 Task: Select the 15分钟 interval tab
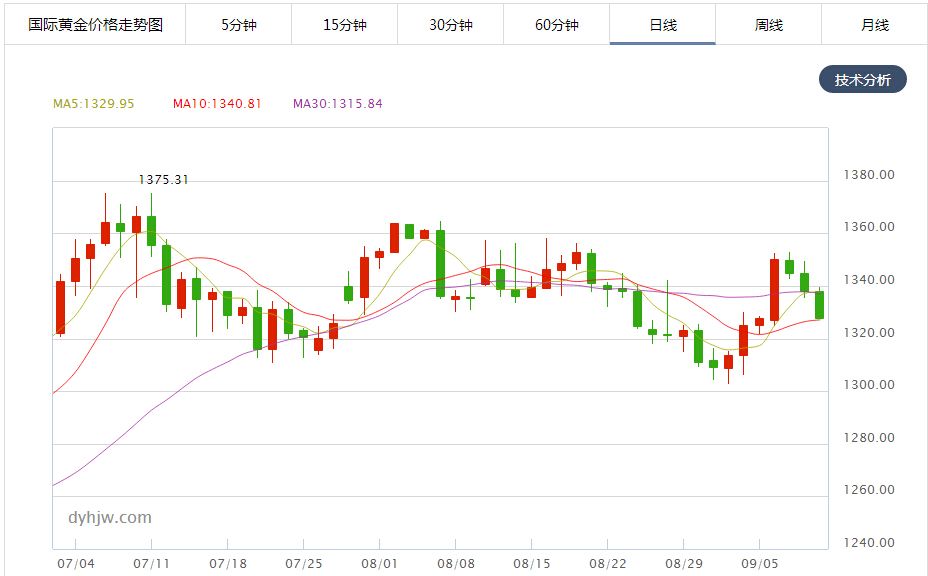point(344,25)
